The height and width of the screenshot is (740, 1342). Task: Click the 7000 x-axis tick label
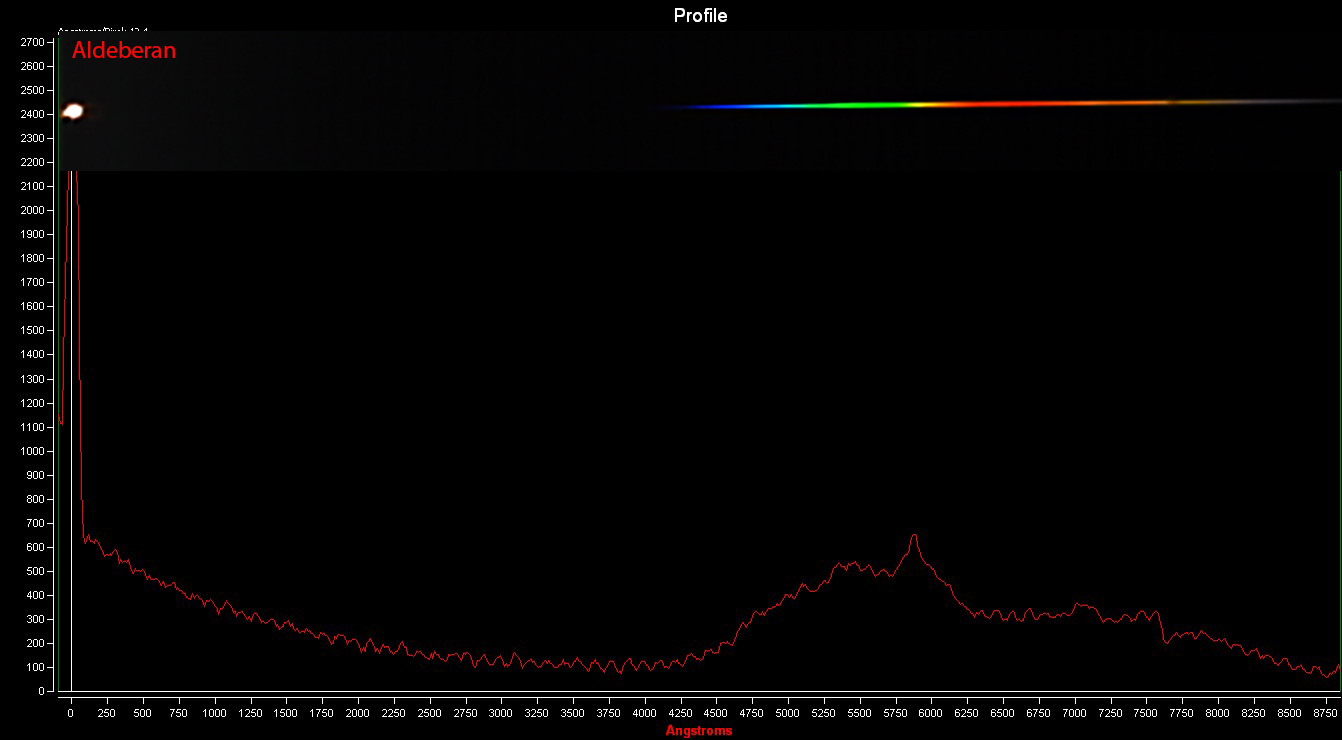(x=1074, y=713)
